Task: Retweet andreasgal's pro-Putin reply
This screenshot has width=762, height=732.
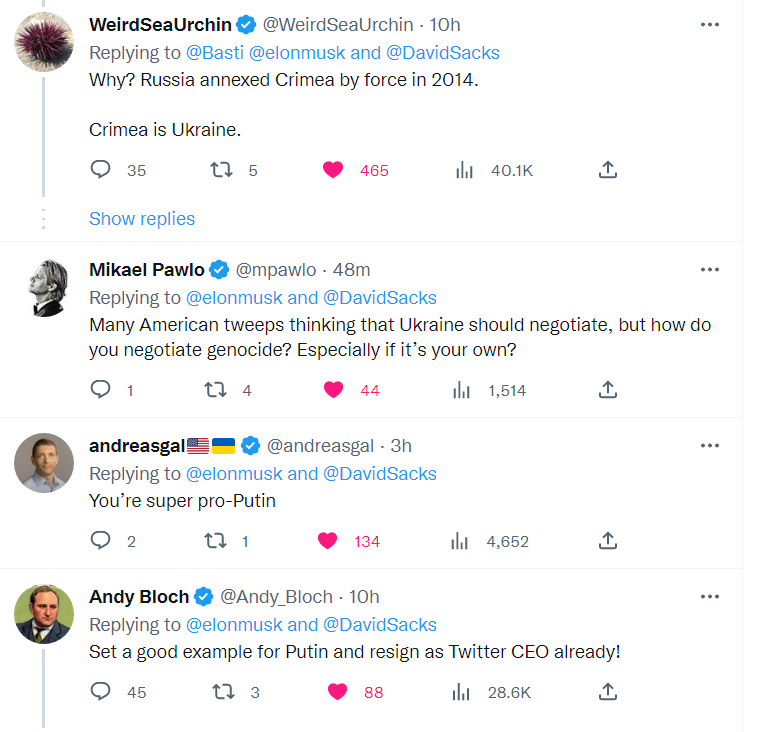Action: [214, 541]
